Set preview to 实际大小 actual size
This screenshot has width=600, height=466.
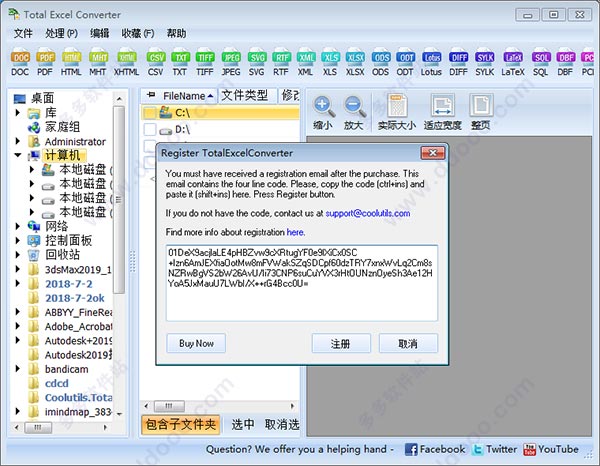(397, 112)
